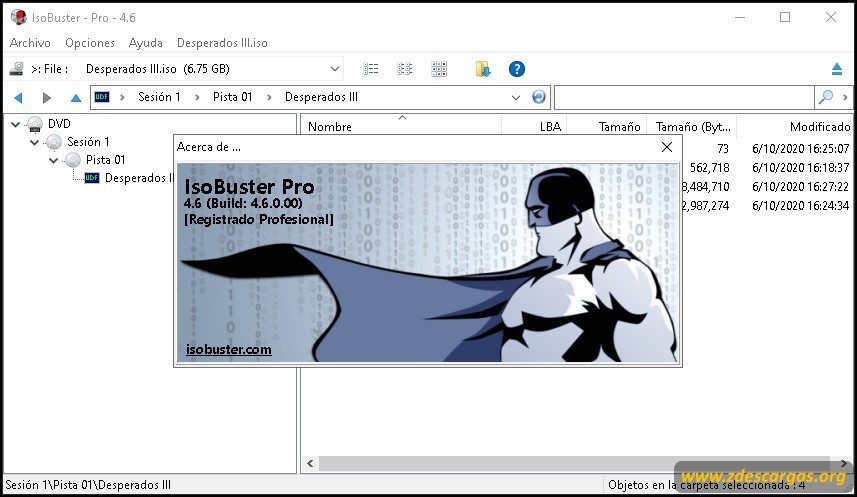
Task: Navigate back with left arrow
Action: (x=19, y=98)
